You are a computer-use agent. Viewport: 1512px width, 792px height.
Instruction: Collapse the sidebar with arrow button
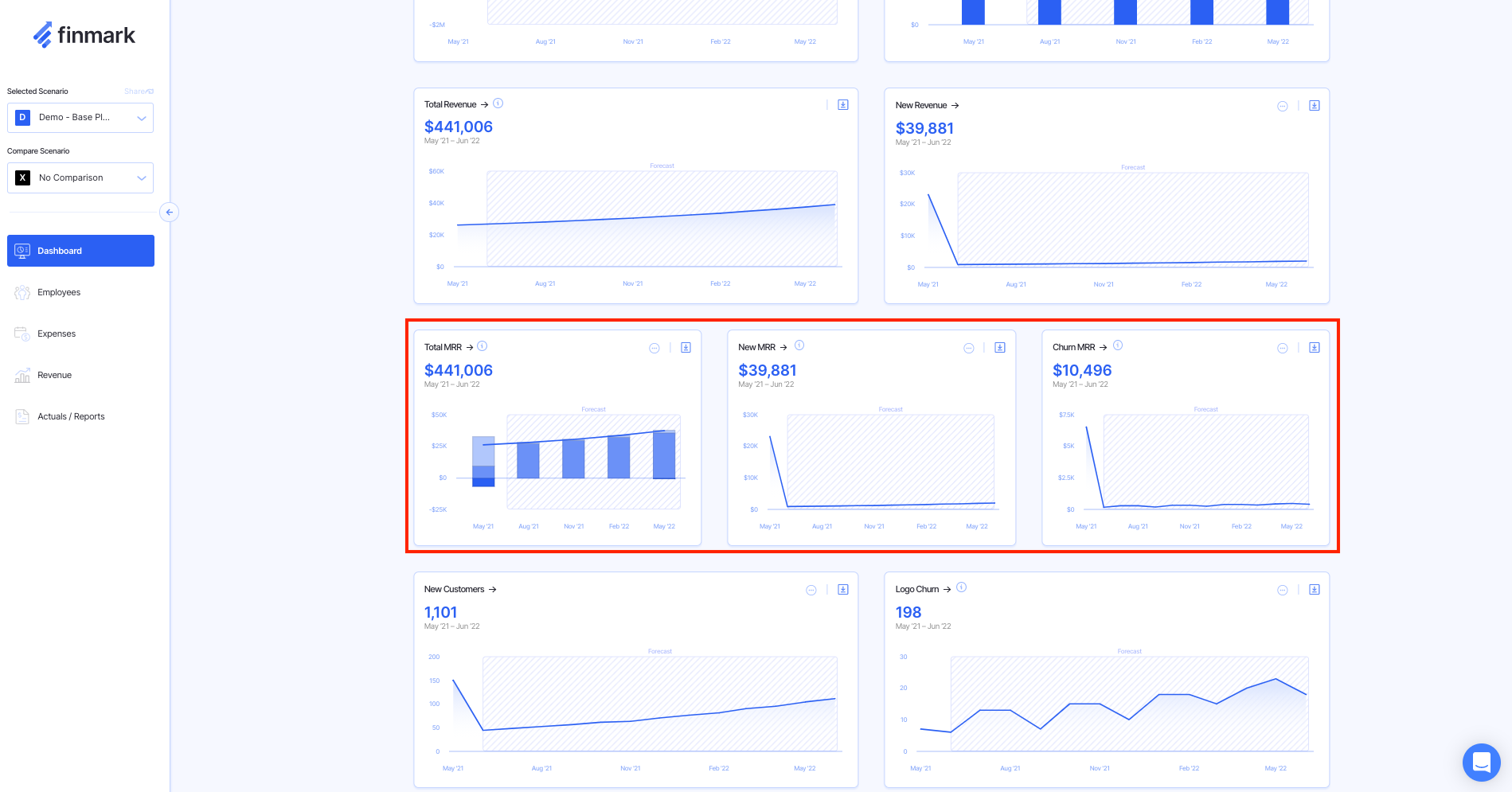(x=169, y=213)
